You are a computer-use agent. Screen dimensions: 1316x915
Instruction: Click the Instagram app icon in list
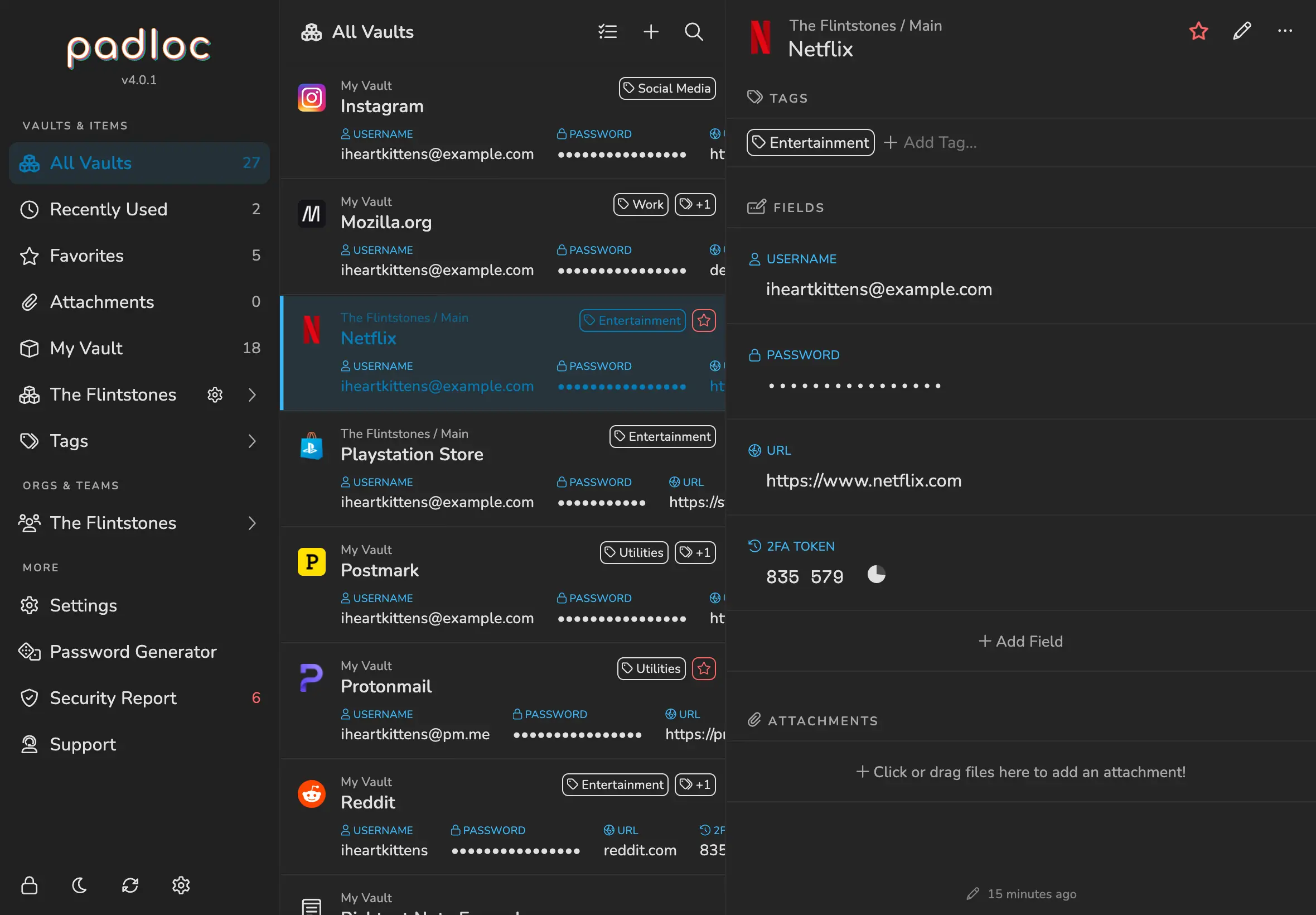312,98
